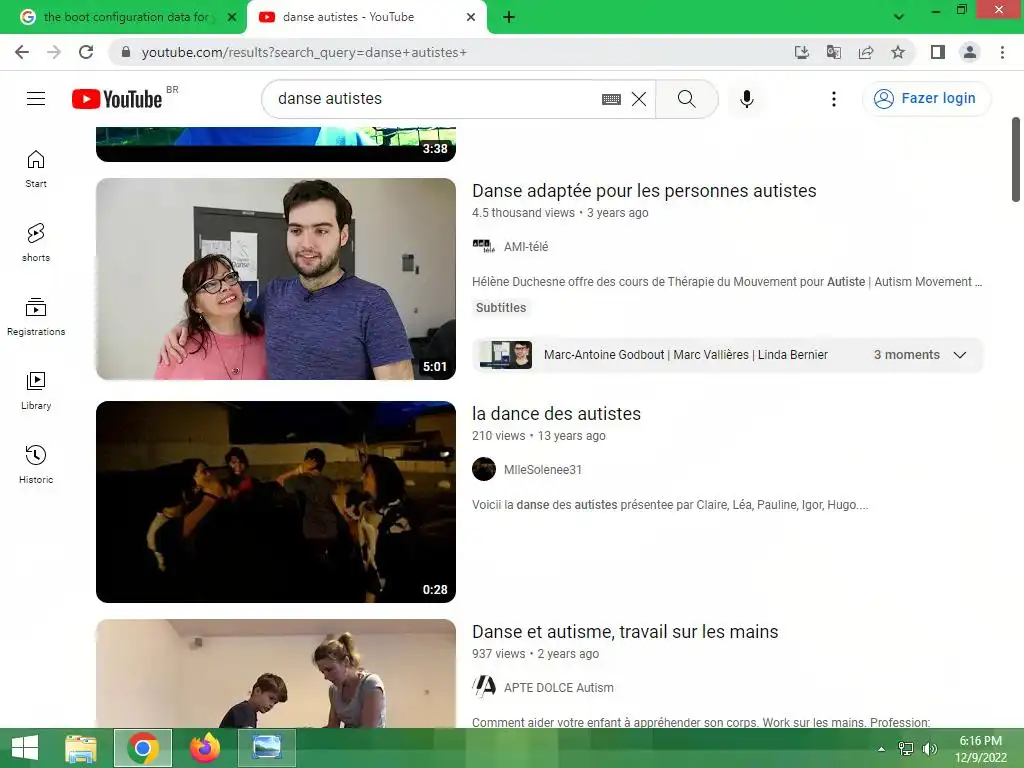
Task: Open MlleSolenee31 channel avatar
Action: point(484,469)
